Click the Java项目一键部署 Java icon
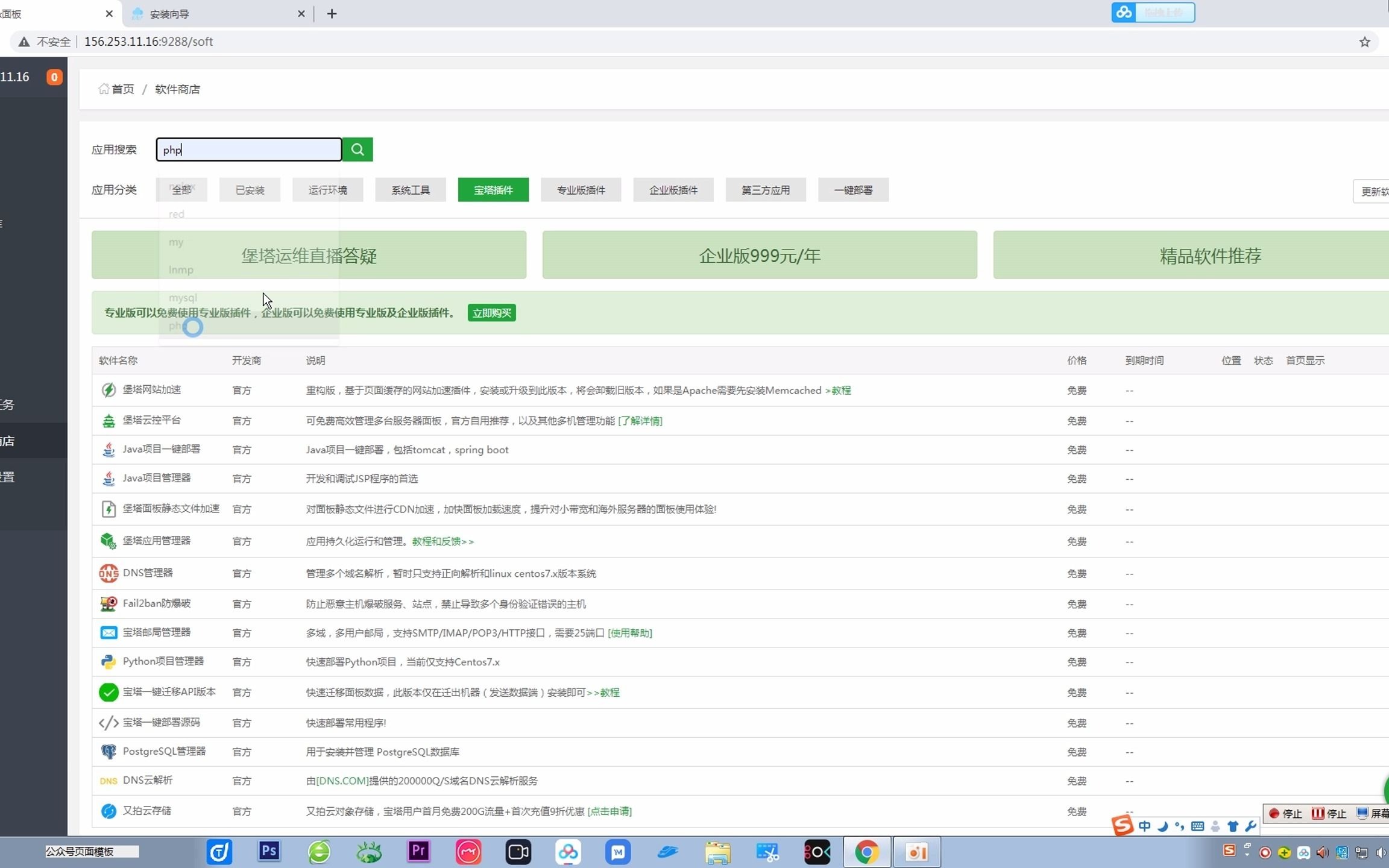Screen dimensions: 1389x868 [109, 450]
